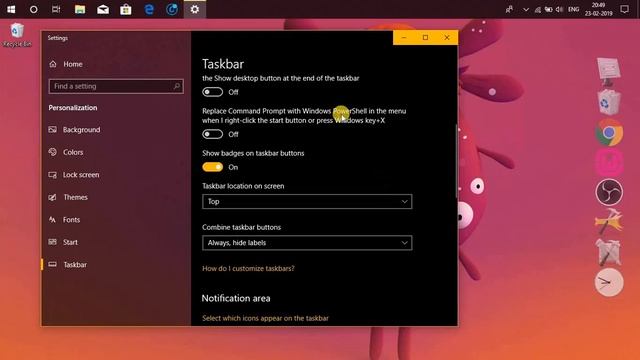The height and width of the screenshot is (360, 640).
Task: Click the Personalization section label
Action: 73,108
